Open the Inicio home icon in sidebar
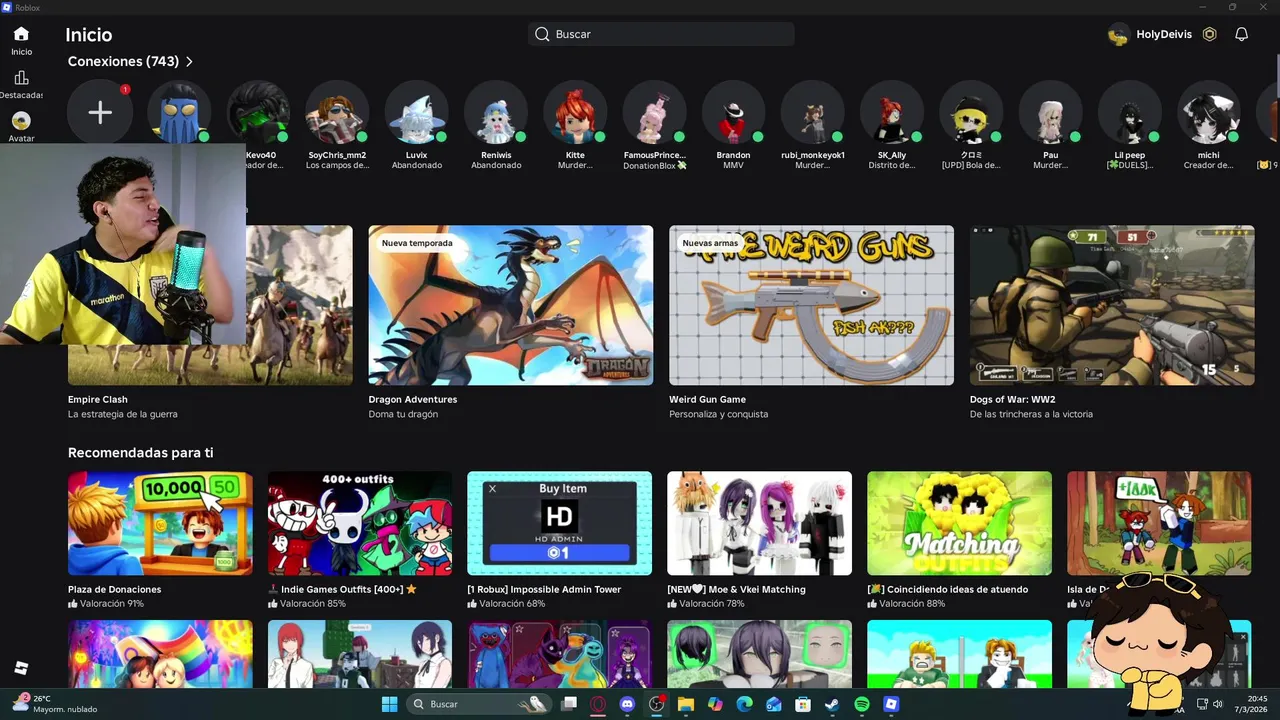This screenshot has width=1280, height=720. pyautogui.click(x=21, y=34)
